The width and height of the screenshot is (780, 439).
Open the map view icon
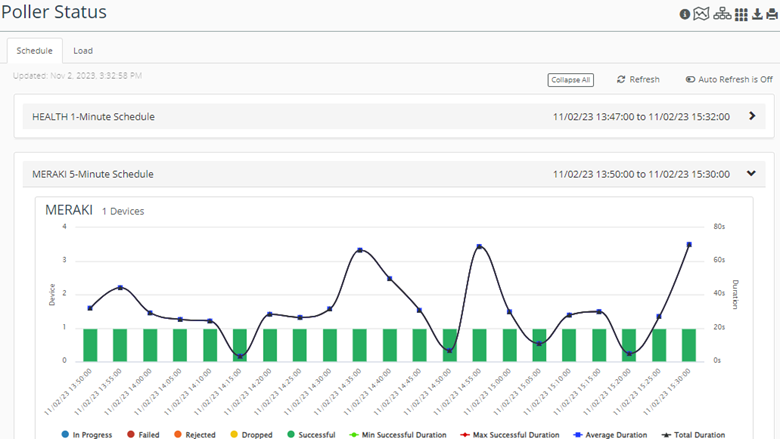(701, 14)
